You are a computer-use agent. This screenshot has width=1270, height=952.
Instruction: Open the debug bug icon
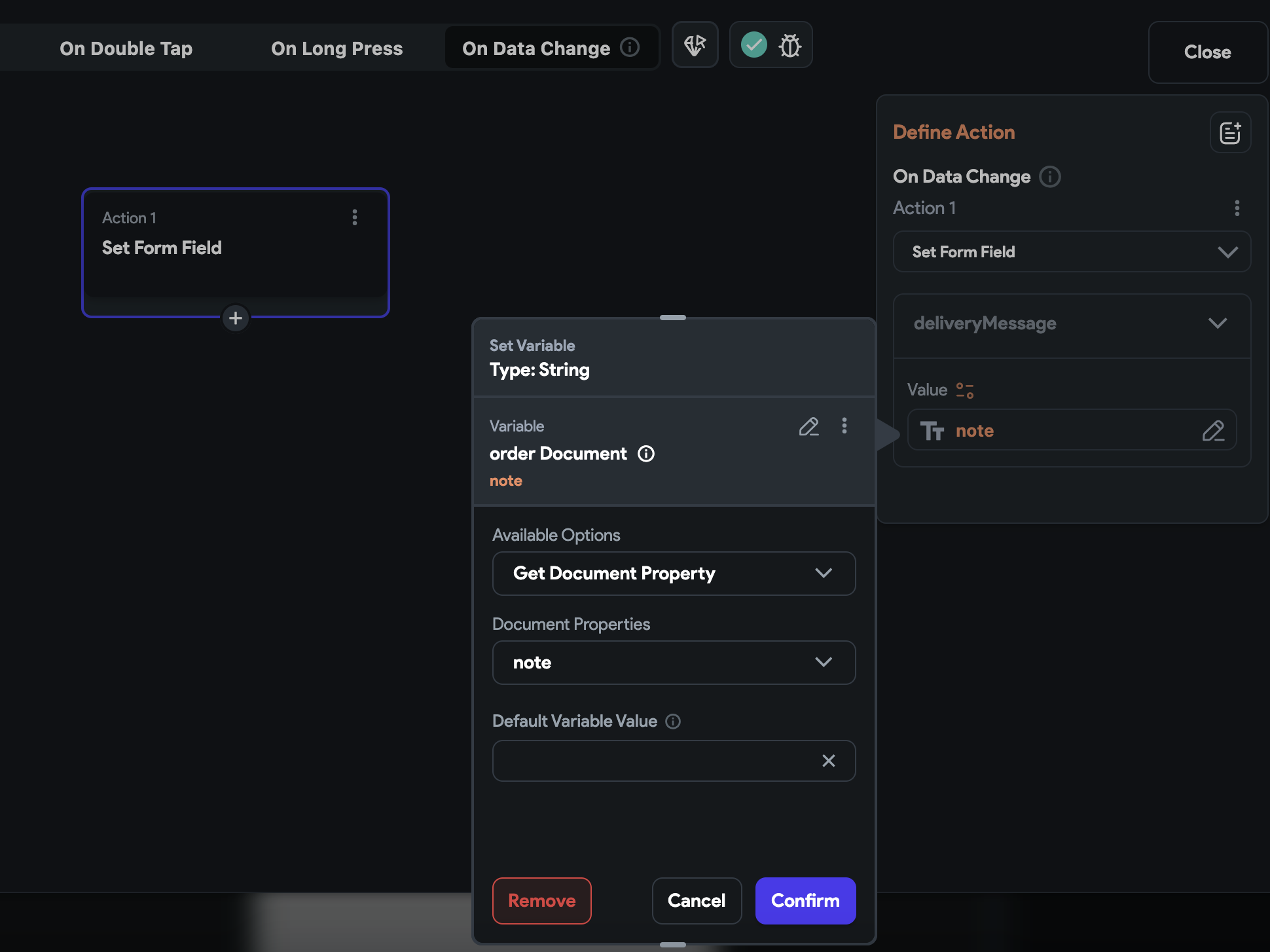(x=790, y=45)
